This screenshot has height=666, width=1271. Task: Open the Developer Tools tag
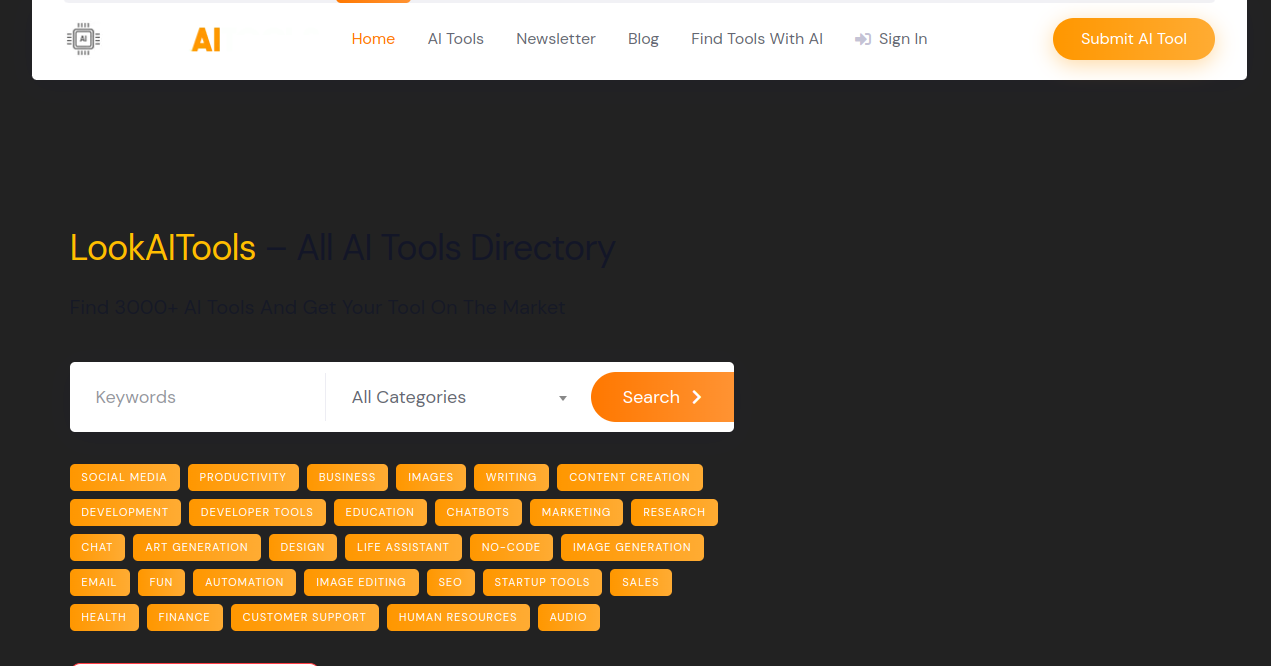257,512
